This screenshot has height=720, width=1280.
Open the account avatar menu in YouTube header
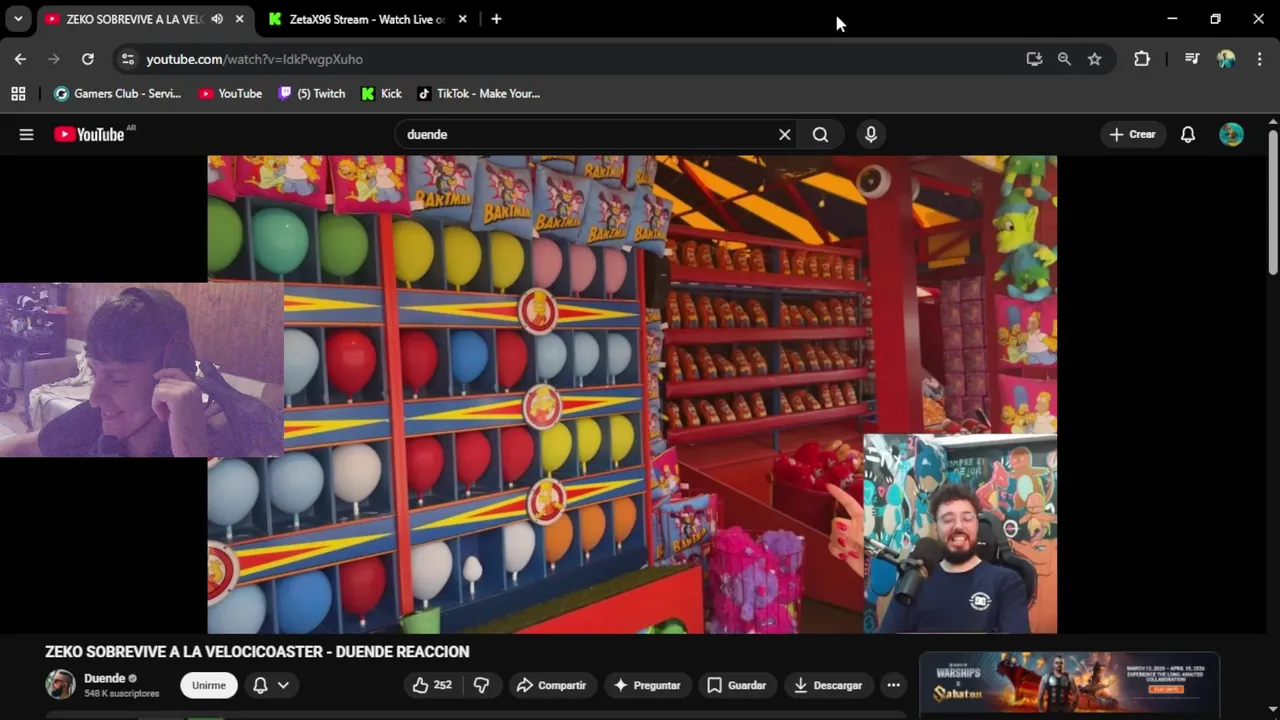click(1231, 134)
